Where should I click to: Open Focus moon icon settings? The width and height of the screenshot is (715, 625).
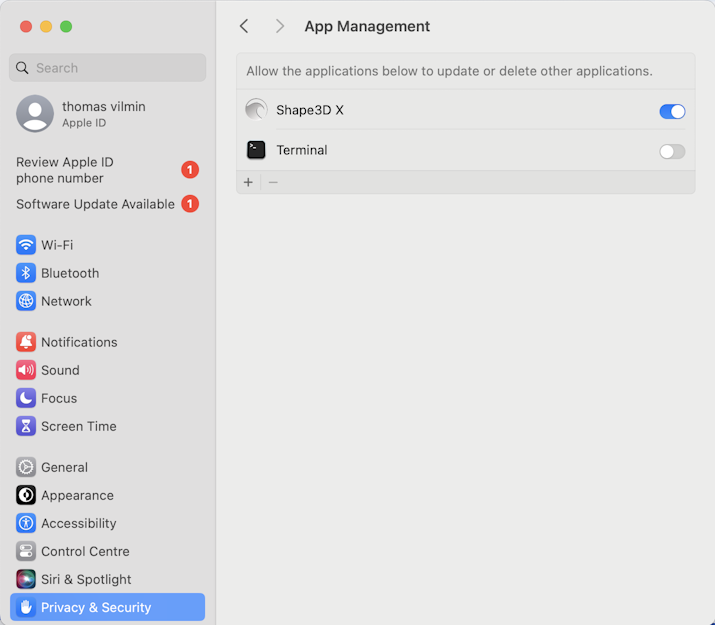(x=26, y=398)
